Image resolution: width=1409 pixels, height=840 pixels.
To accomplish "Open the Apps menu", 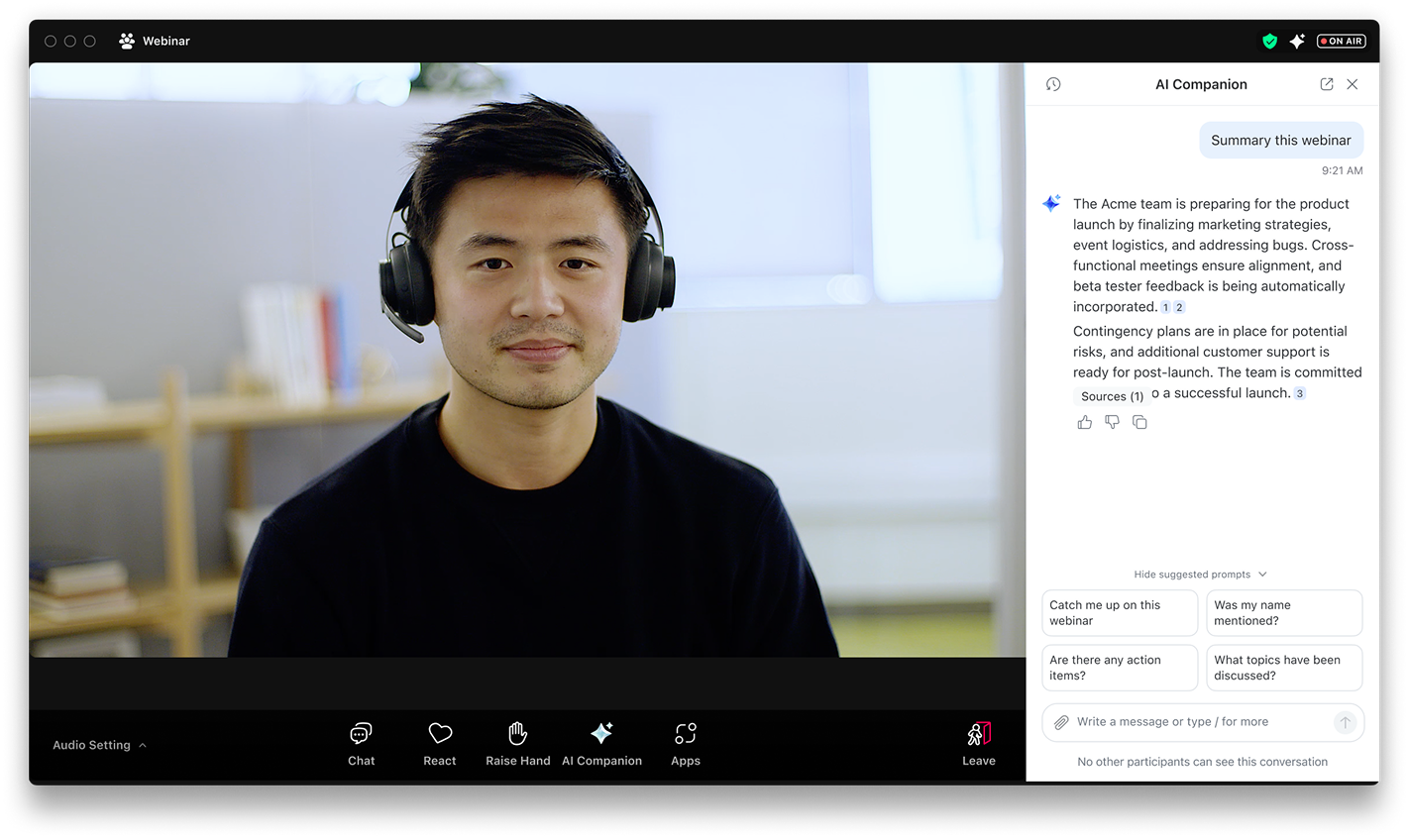I will click(x=685, y=744).
